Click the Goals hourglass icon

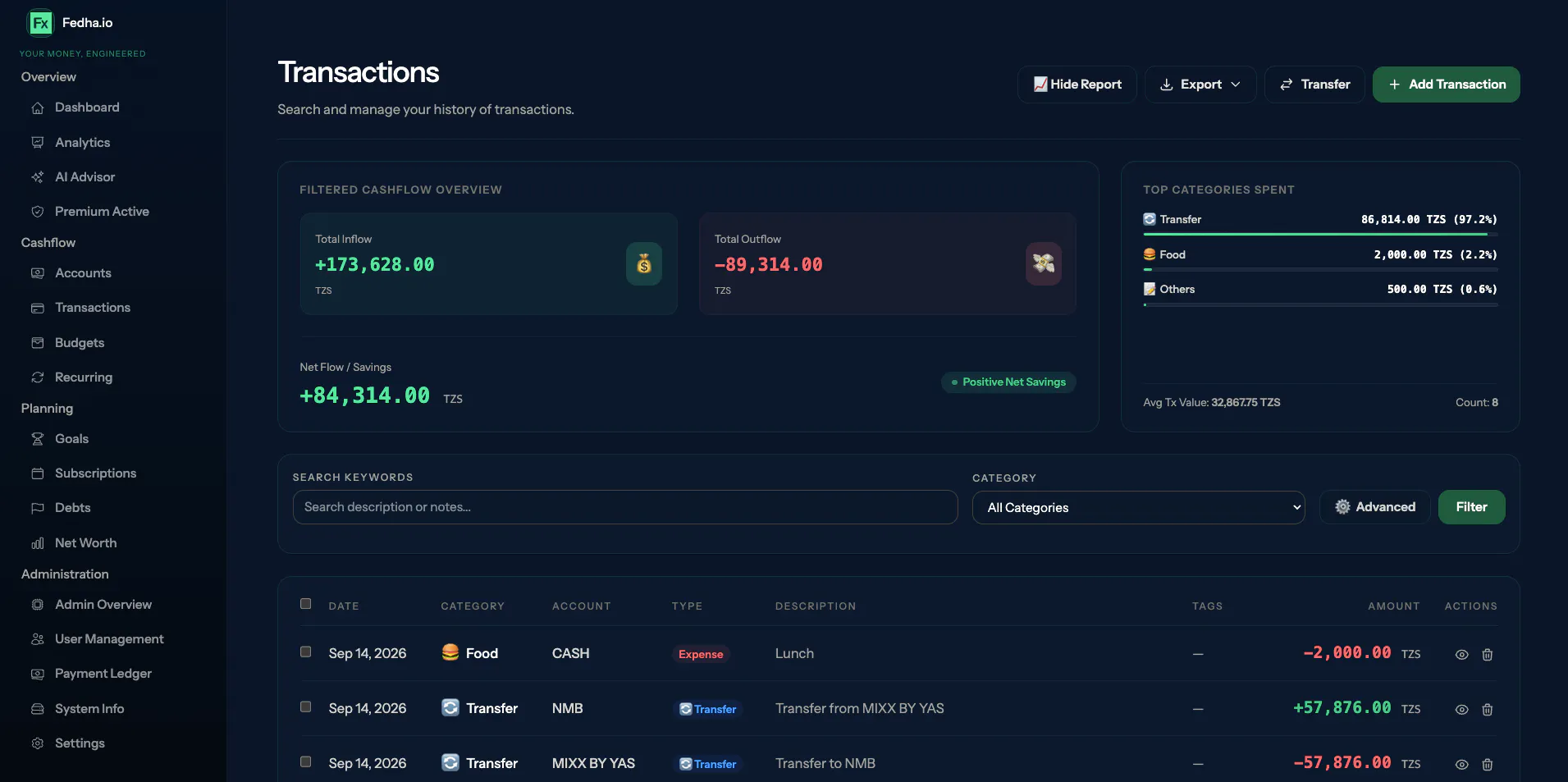pyautogui.click(x=38, y=439)
